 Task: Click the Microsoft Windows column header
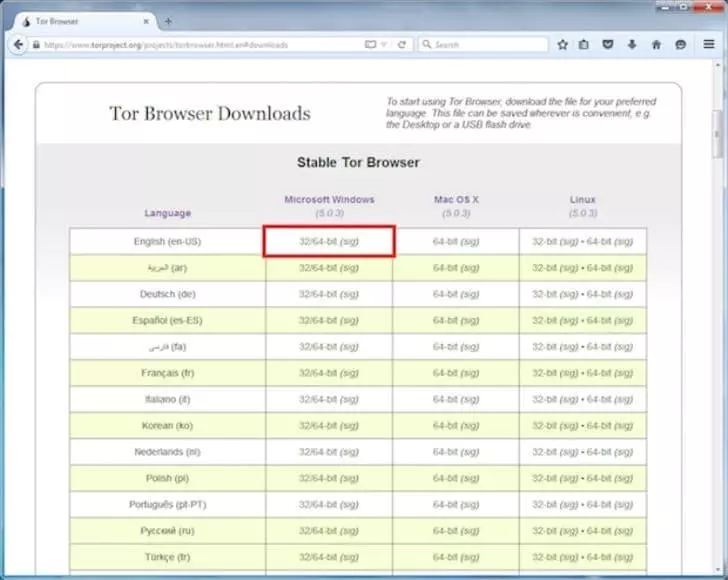329,200
